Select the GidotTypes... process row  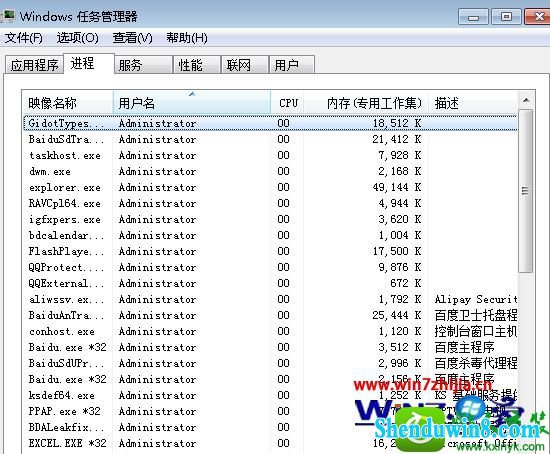pos(270,123)
